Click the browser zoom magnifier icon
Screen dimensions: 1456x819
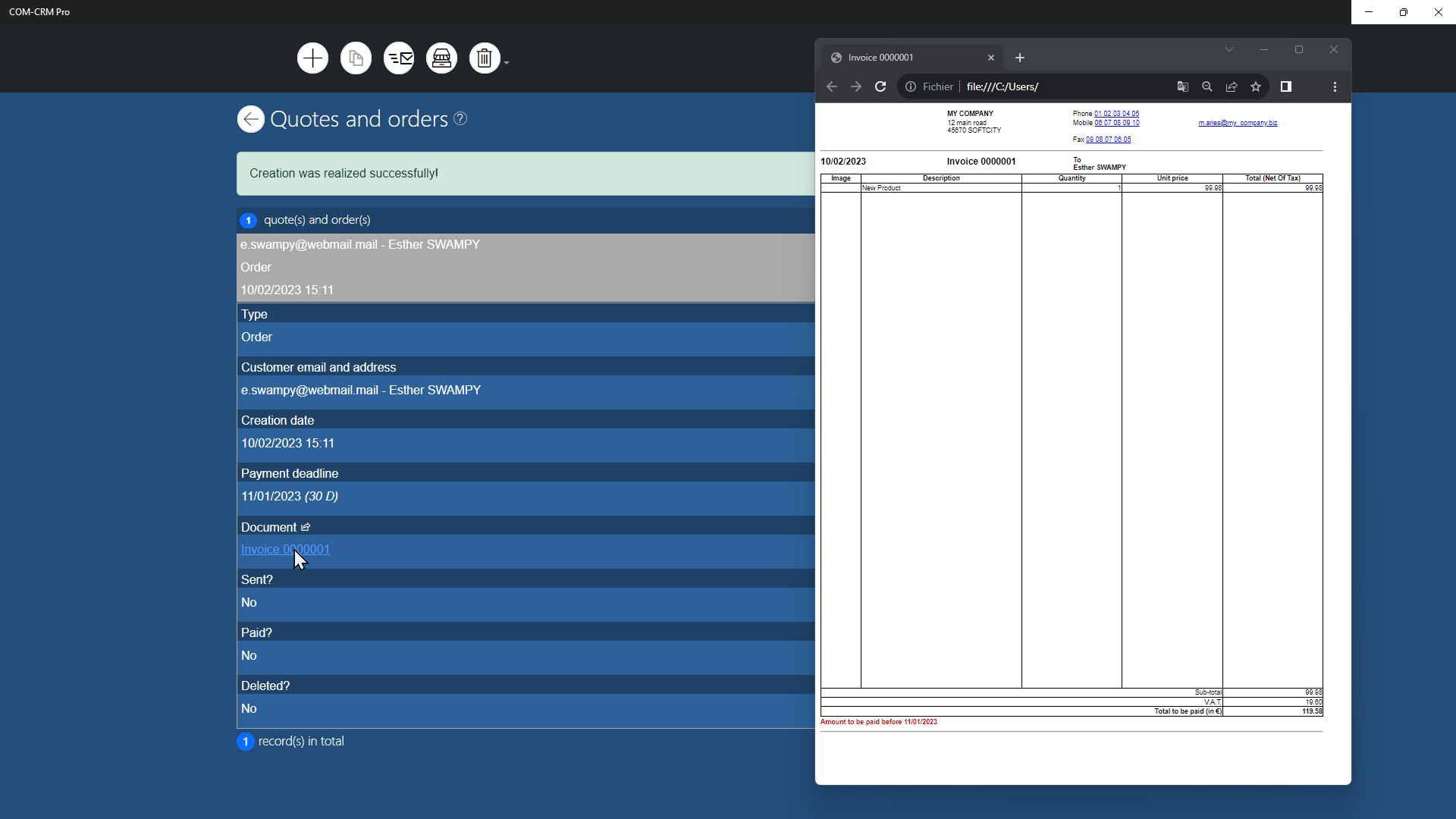(x=1207, y=86)
